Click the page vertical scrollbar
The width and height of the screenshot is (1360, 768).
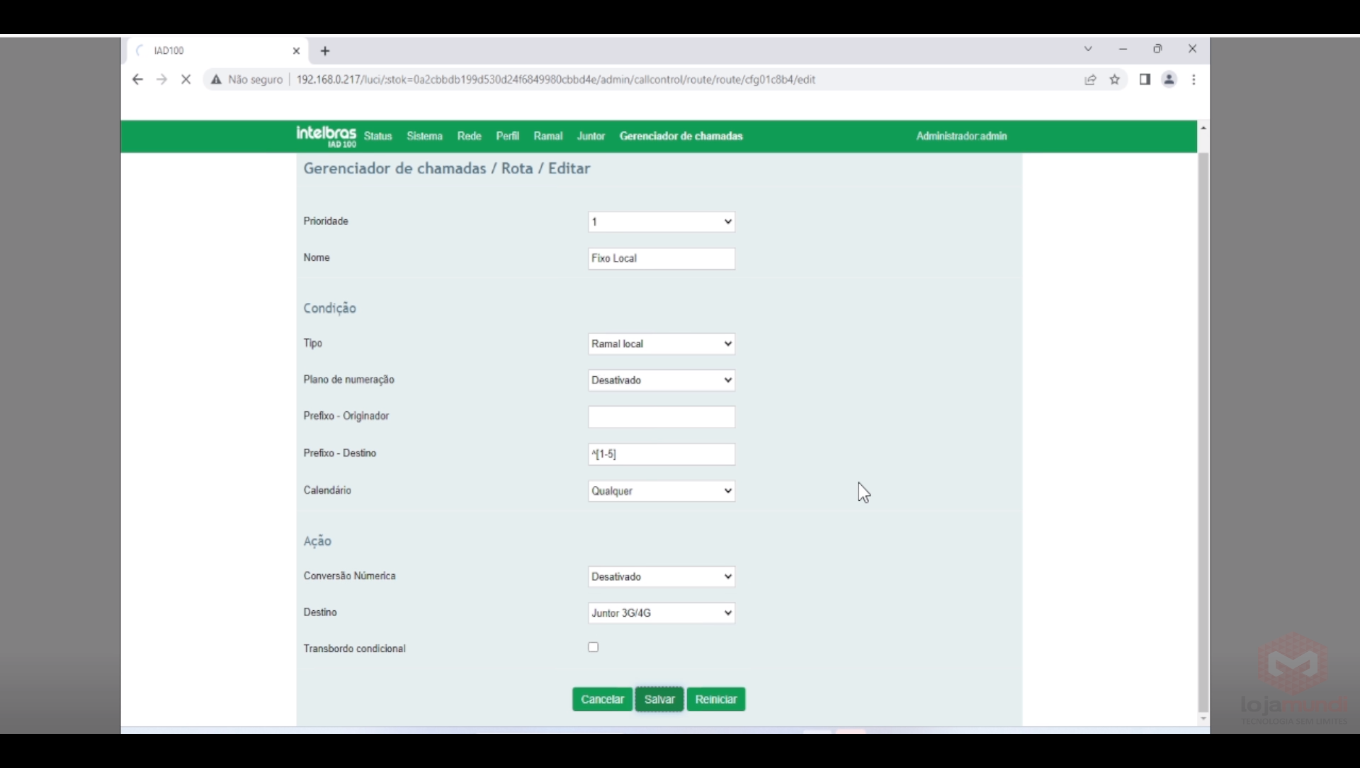[x=1203, y=430]
